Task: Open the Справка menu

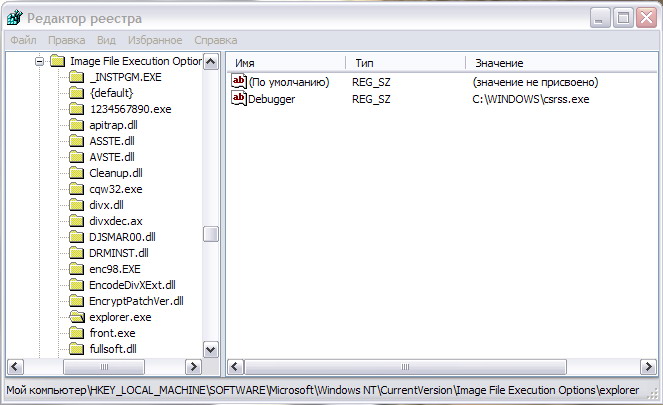Action: point(216,41)
